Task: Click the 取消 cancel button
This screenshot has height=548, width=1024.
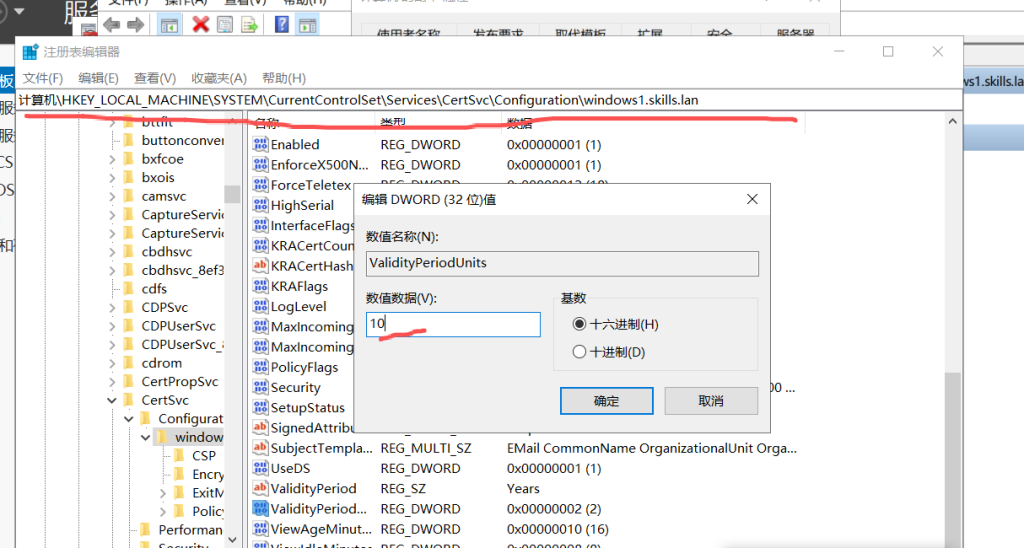Action: 710,401
